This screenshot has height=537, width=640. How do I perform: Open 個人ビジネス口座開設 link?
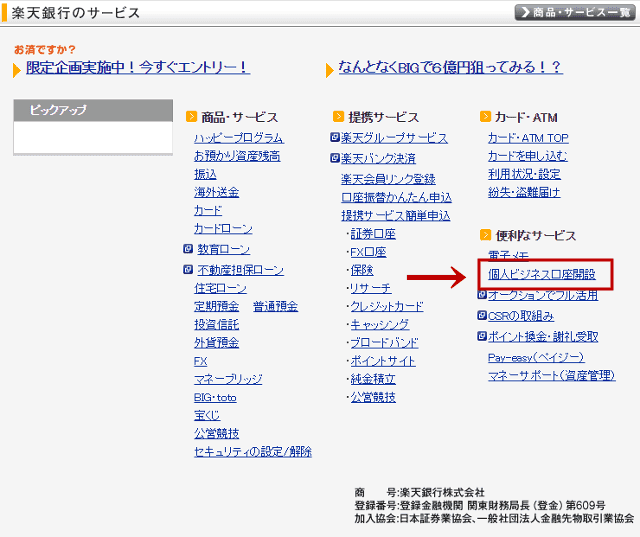click(542, 274)
